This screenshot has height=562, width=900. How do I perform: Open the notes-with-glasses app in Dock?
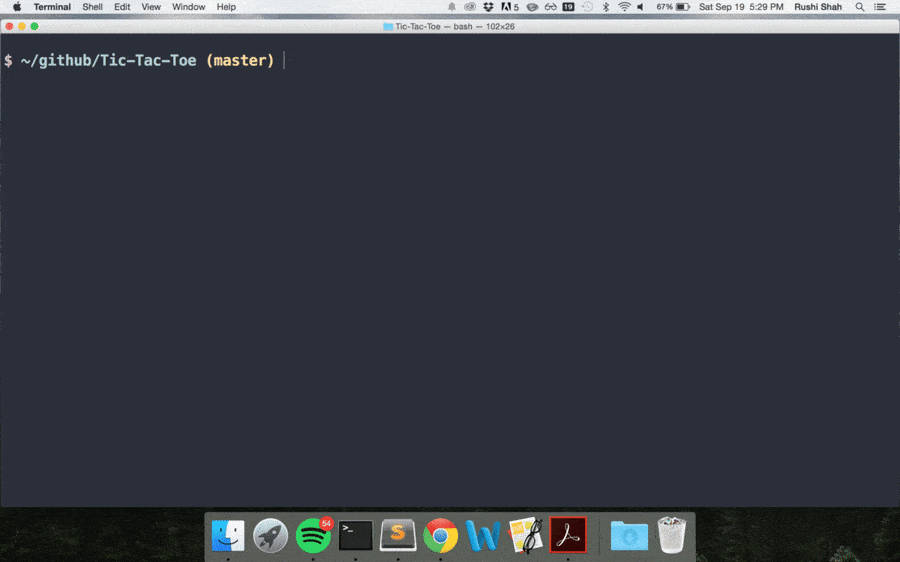tap(526, 536)
